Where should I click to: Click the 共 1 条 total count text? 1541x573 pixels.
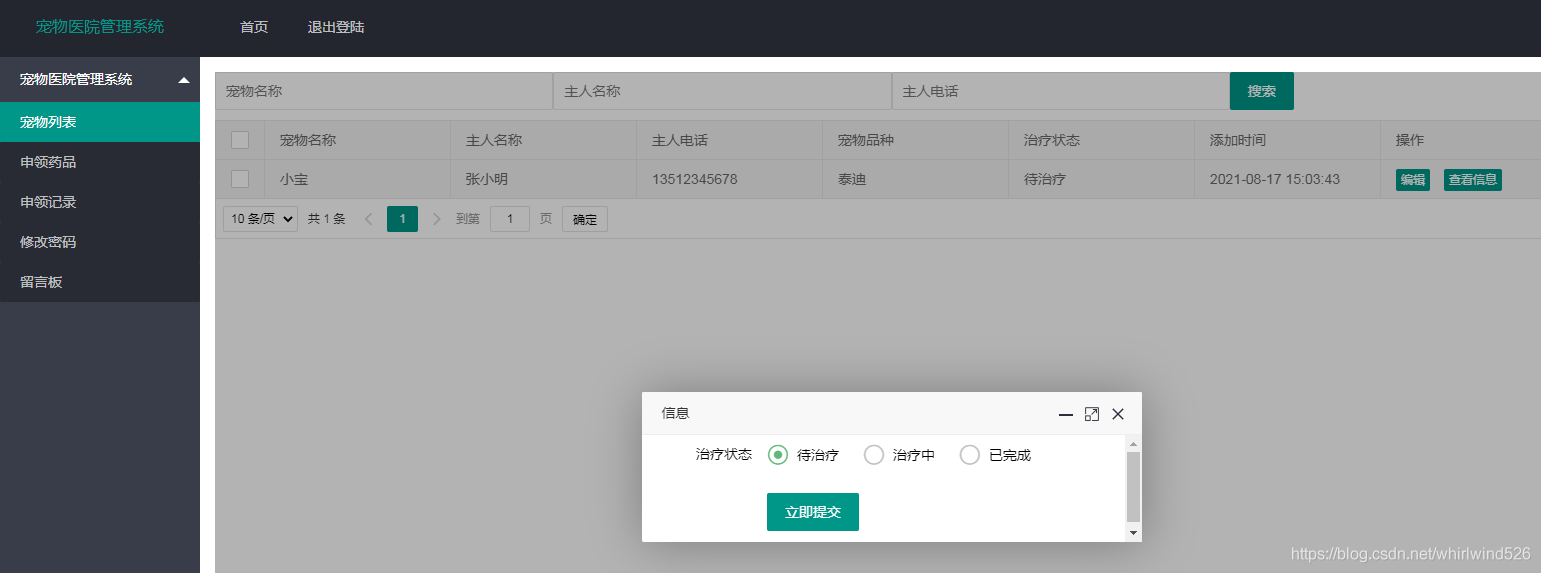[326, 219]
